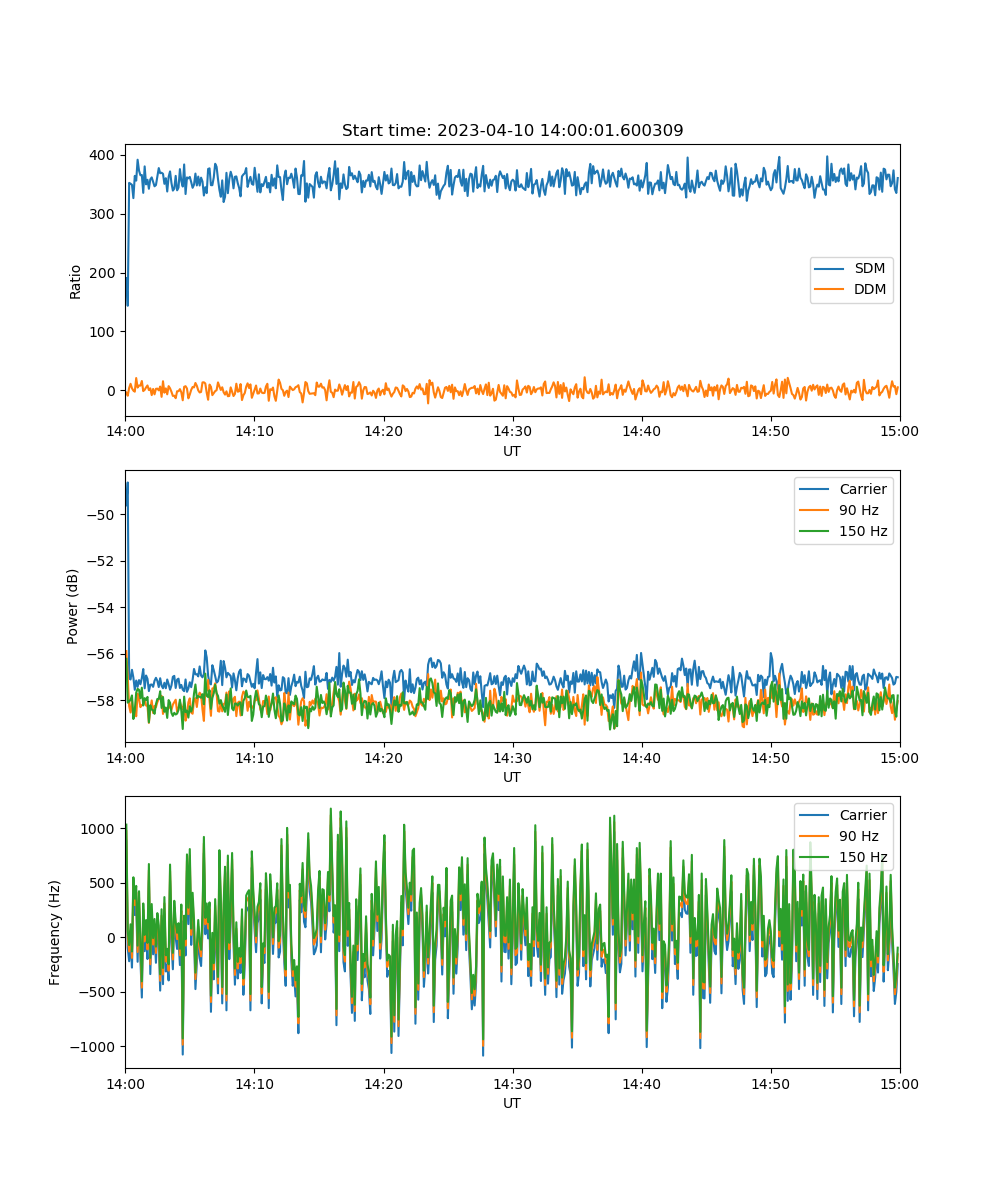The image size is (1000, 1200).
Task: Click the 400 tick on the Ratio axis
Action: (x=104, y=155)
